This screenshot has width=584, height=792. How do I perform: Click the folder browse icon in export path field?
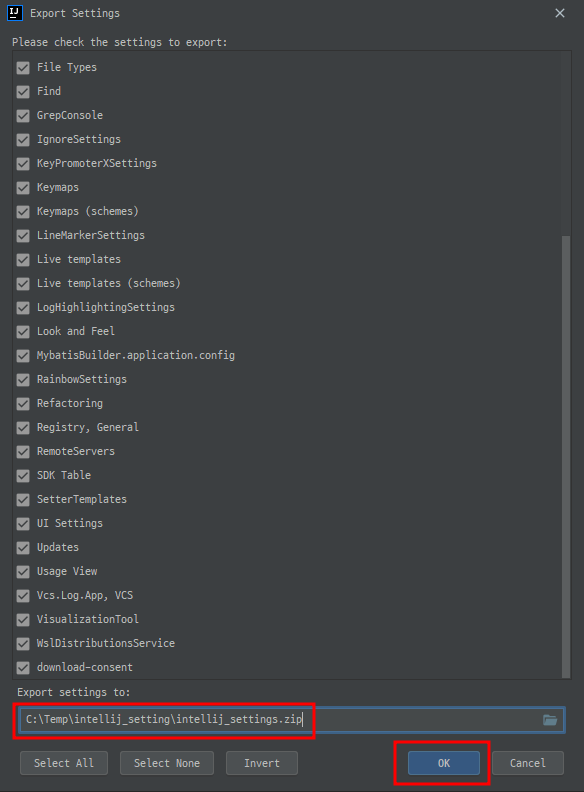coord(550,720)
